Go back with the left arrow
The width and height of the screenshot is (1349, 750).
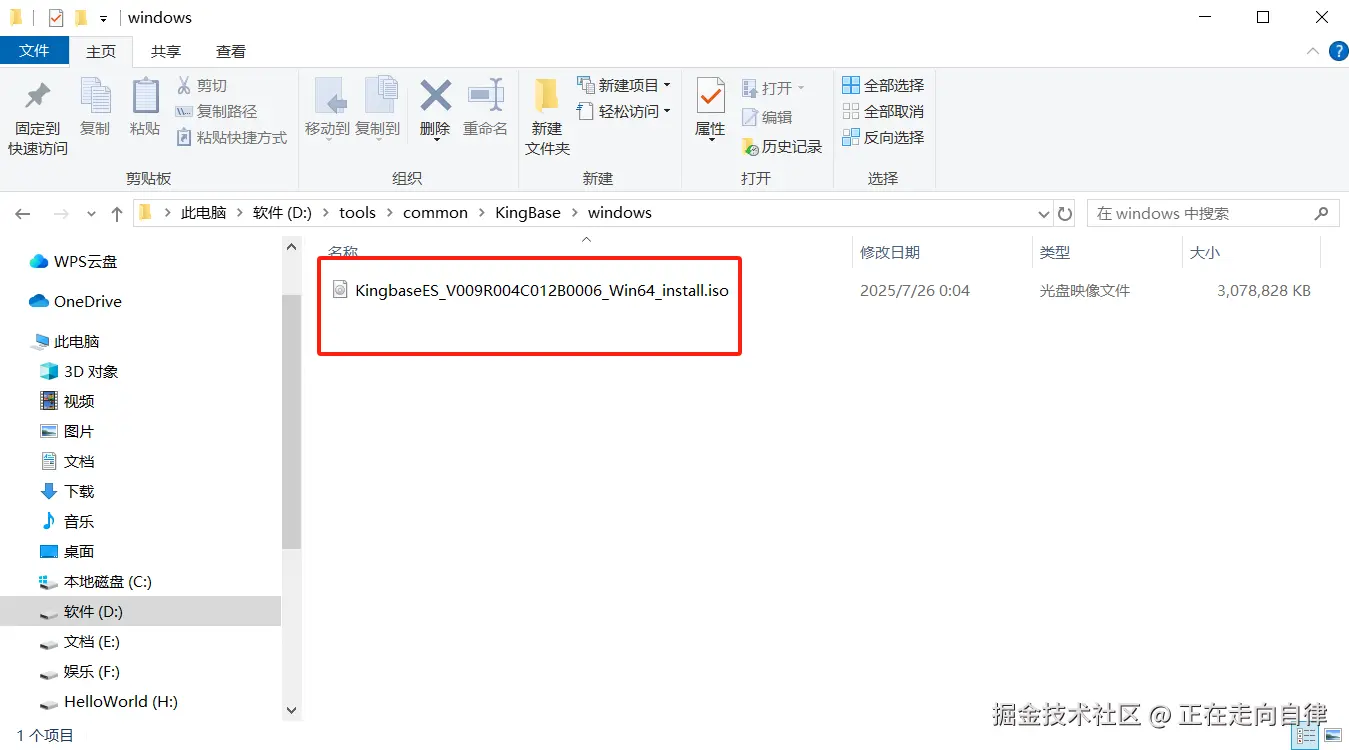coord(23,213)
